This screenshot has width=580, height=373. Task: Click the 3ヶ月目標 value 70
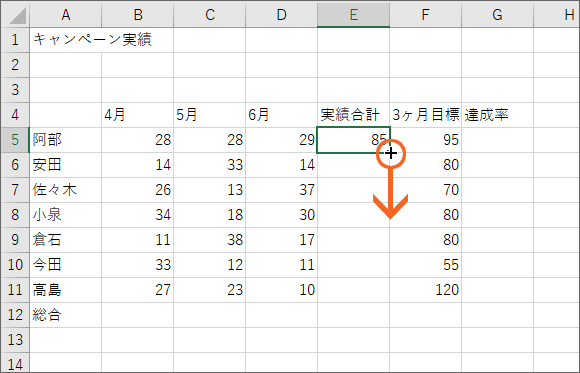coord(425,190)
